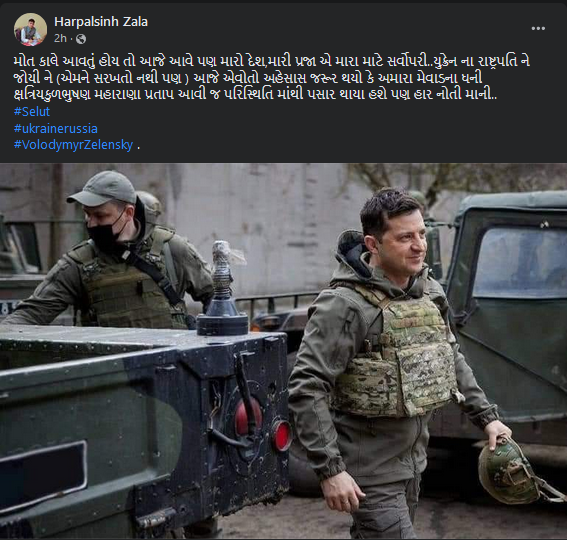The width and height of the screenshot is (567, 540).
Task: Open the post's 2h timestamp
Action: coord(60,38)
